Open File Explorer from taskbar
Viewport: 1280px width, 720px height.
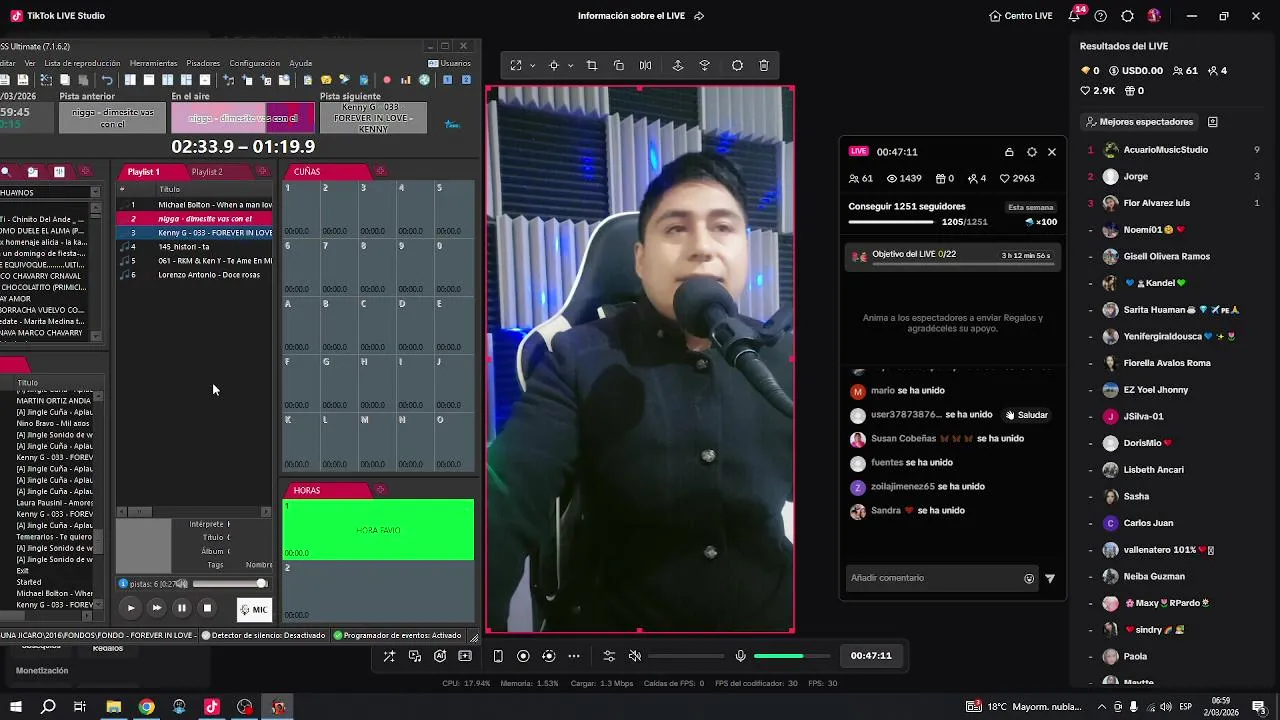(x=114, y=707)
